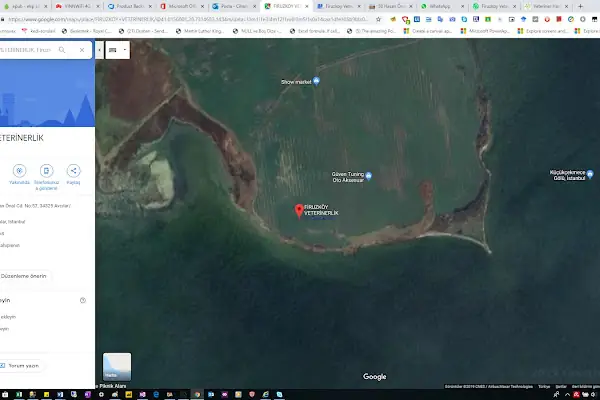Open Internet Explorer from the taskbar
The height and width of the screenshot is (400, 600).
[266, 395]
